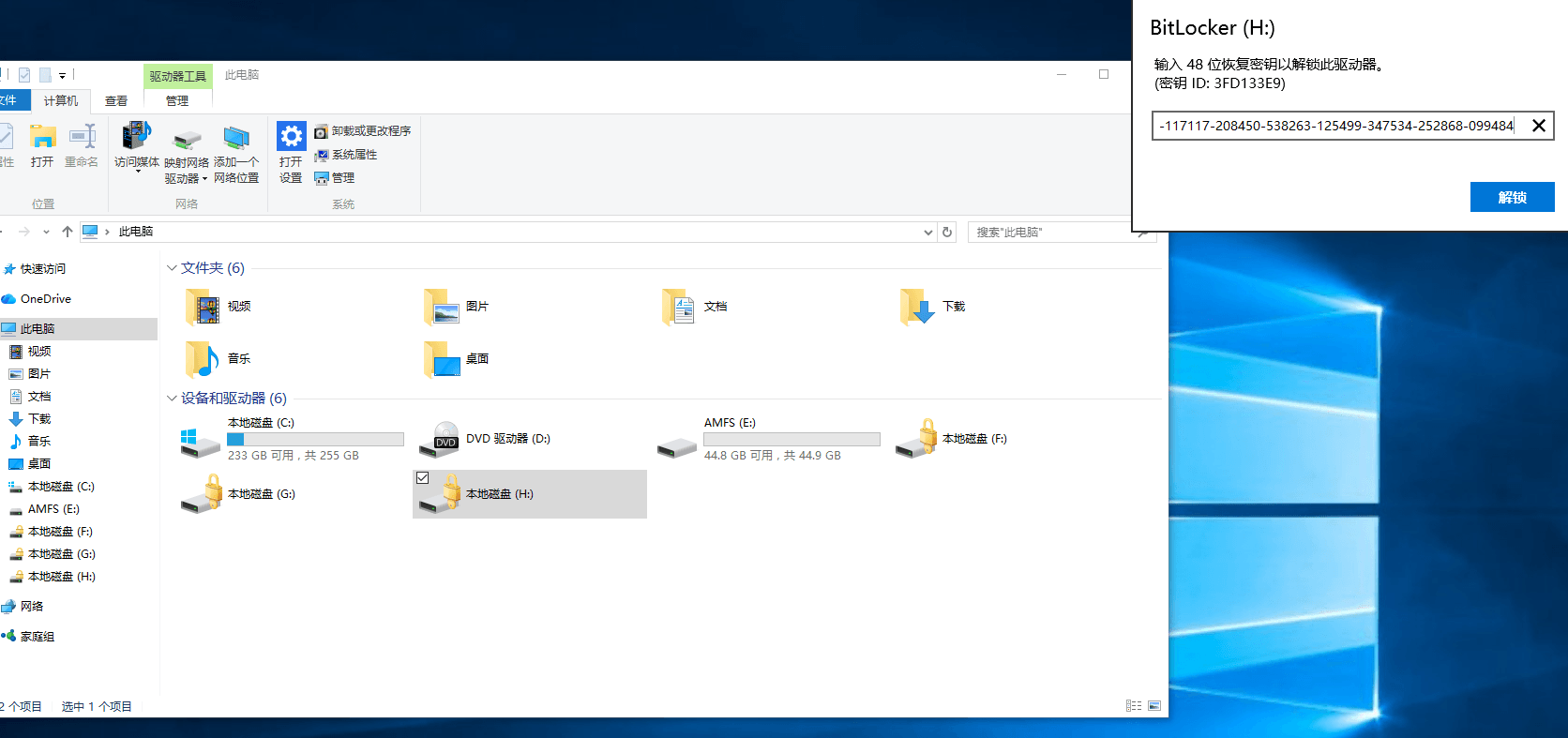Open the View (查看) ribbon tab
The width and height of the screenshot is (1568, 738).
pos(116,100)
